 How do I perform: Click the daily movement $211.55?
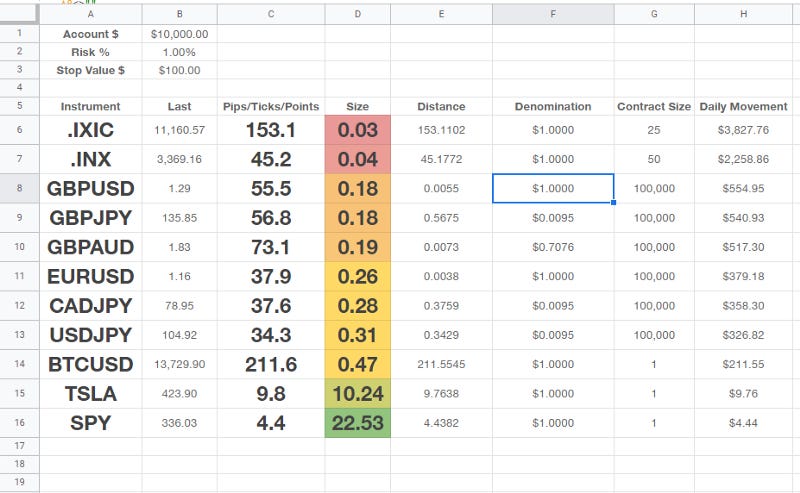pyautogui.click(x=743, y=364)
